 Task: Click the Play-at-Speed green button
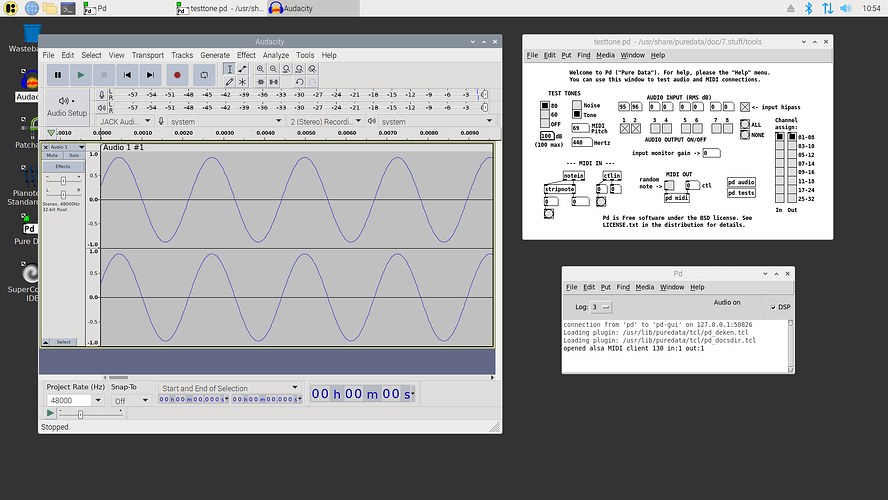pos(50,413)
